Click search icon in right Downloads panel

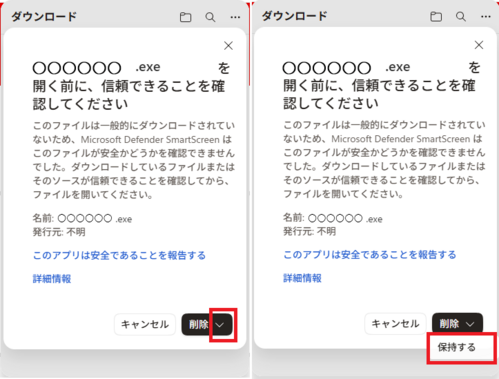pyautogui.click(x=461, y=16)
